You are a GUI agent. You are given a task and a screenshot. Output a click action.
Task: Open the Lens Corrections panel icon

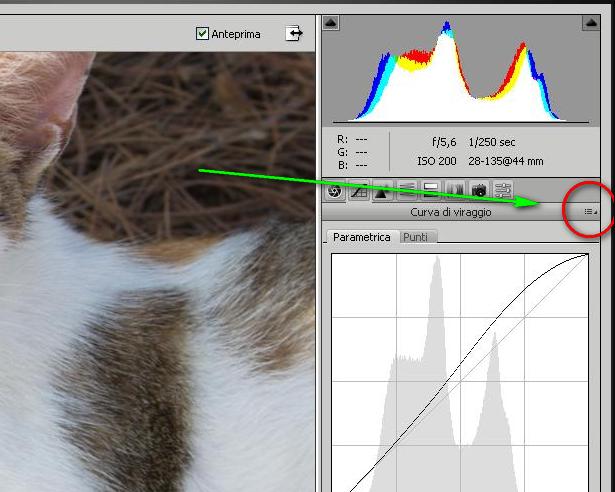455,190
